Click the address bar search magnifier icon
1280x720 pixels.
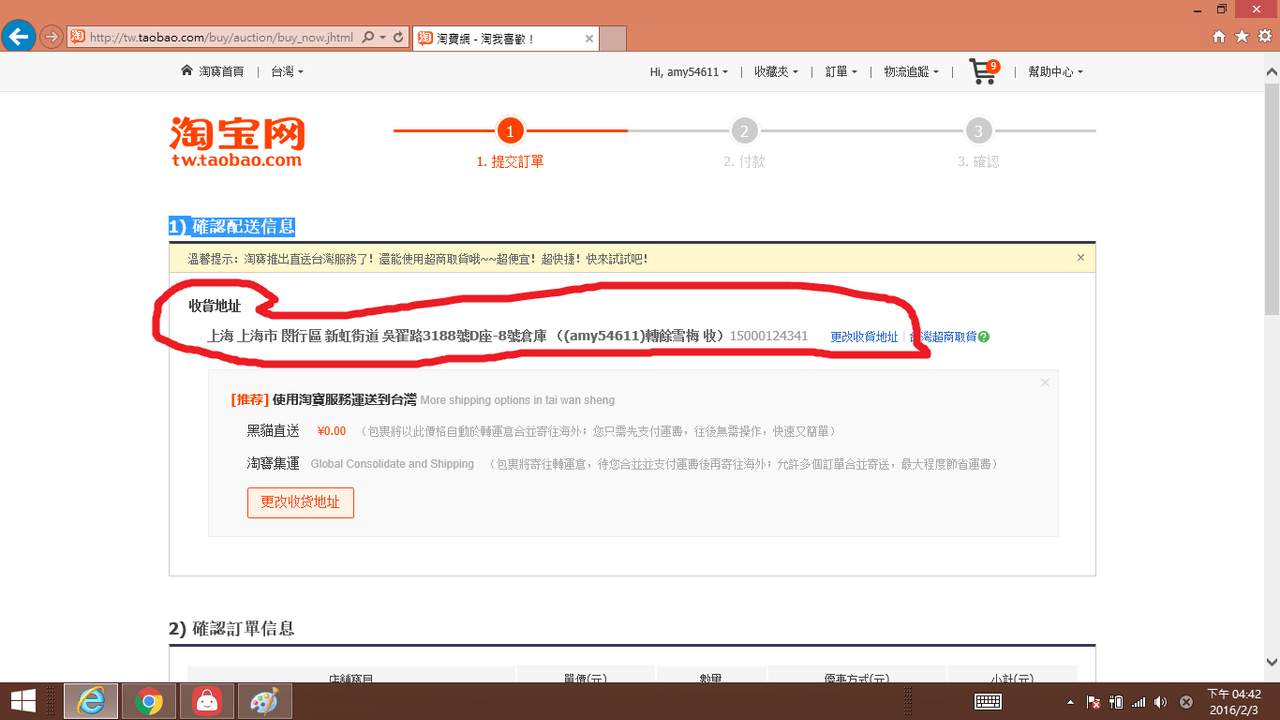(x=368, y=38)
